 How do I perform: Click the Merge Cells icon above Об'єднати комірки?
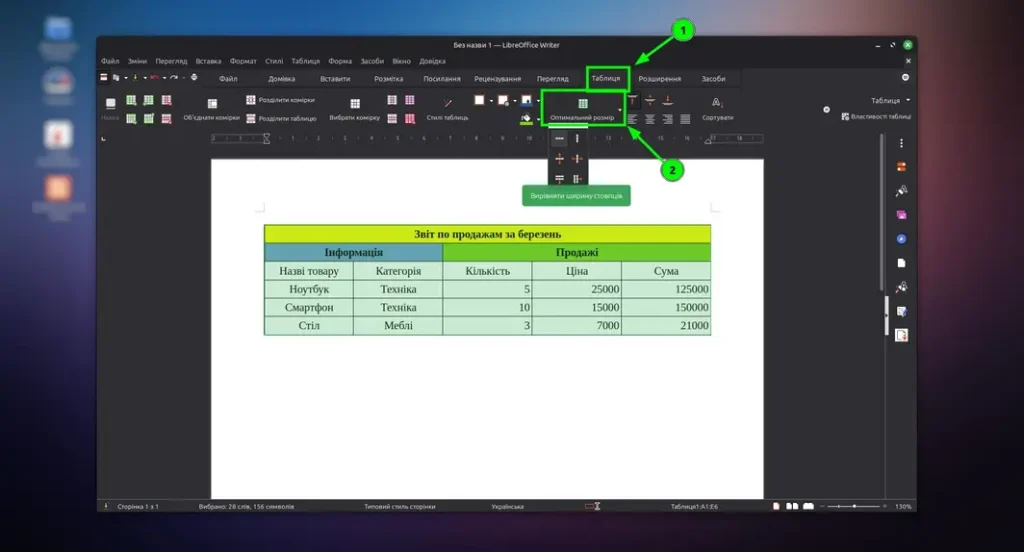[x=212, y=103]
